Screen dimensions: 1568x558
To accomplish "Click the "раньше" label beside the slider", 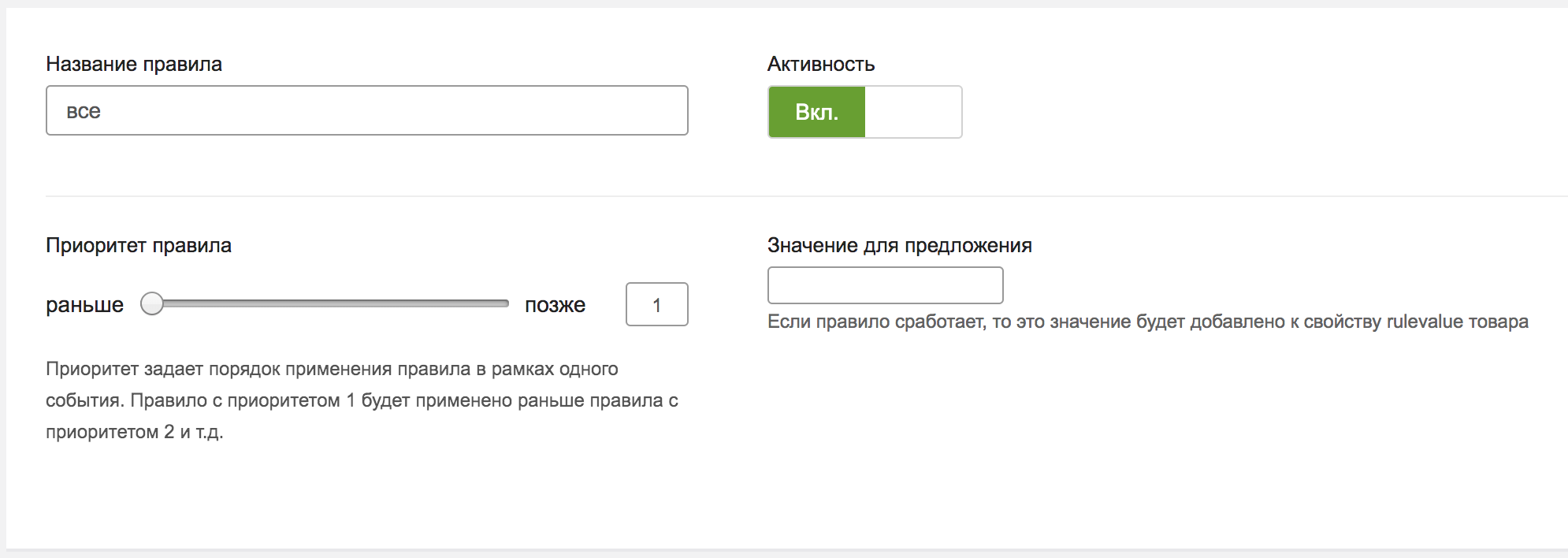I will (x=84, y=305).
